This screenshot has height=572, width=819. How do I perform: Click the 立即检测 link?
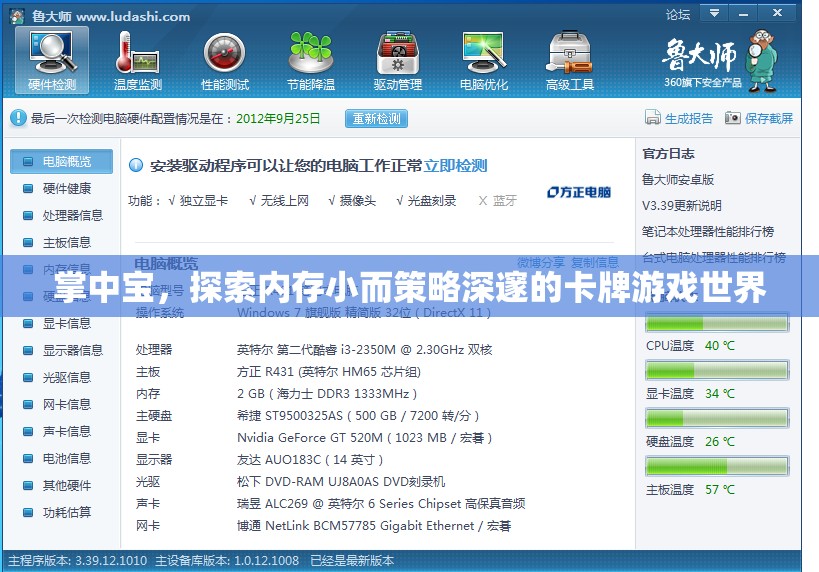pos(455,166)
